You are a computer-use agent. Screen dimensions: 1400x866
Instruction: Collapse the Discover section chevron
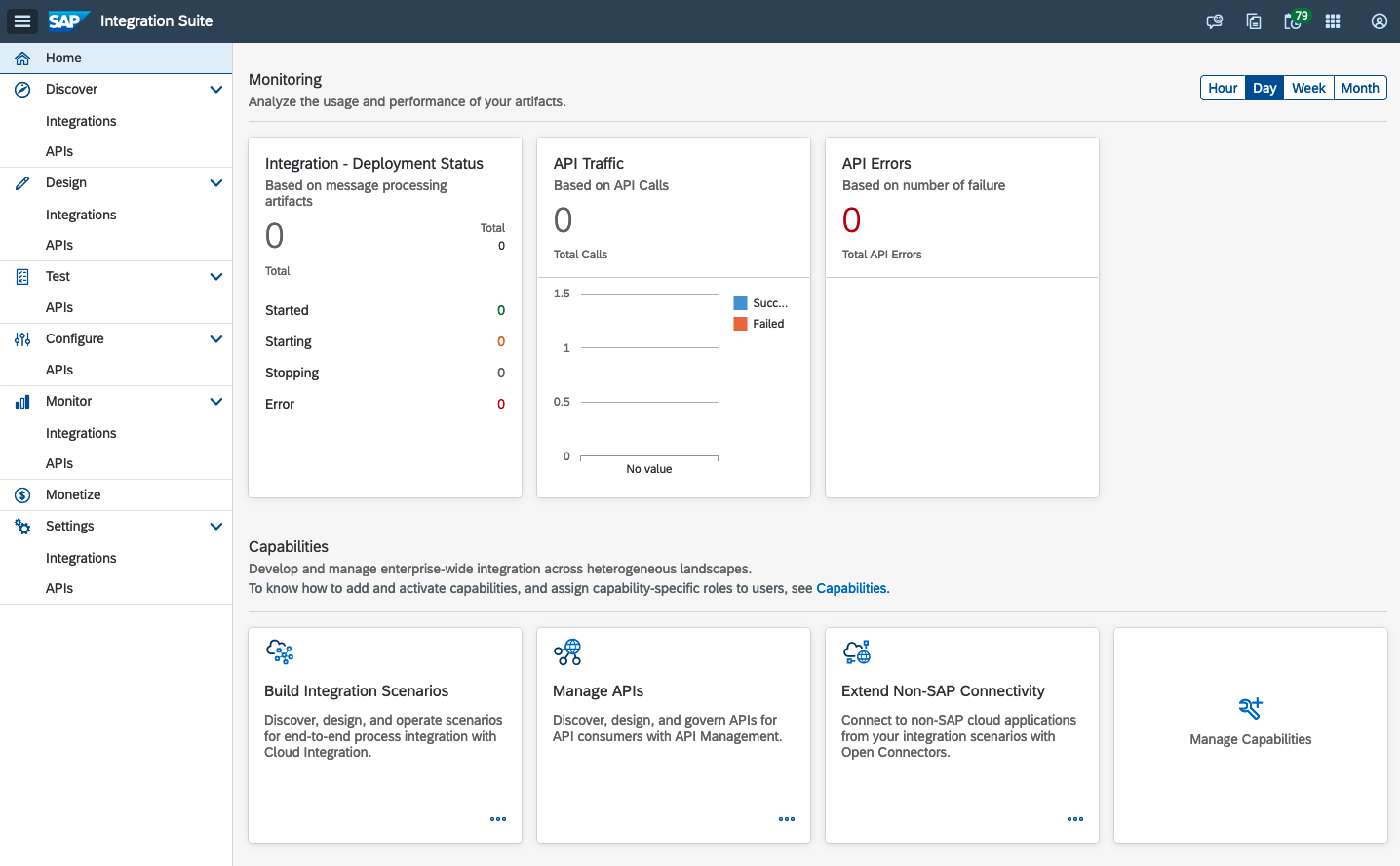(216, 89)
